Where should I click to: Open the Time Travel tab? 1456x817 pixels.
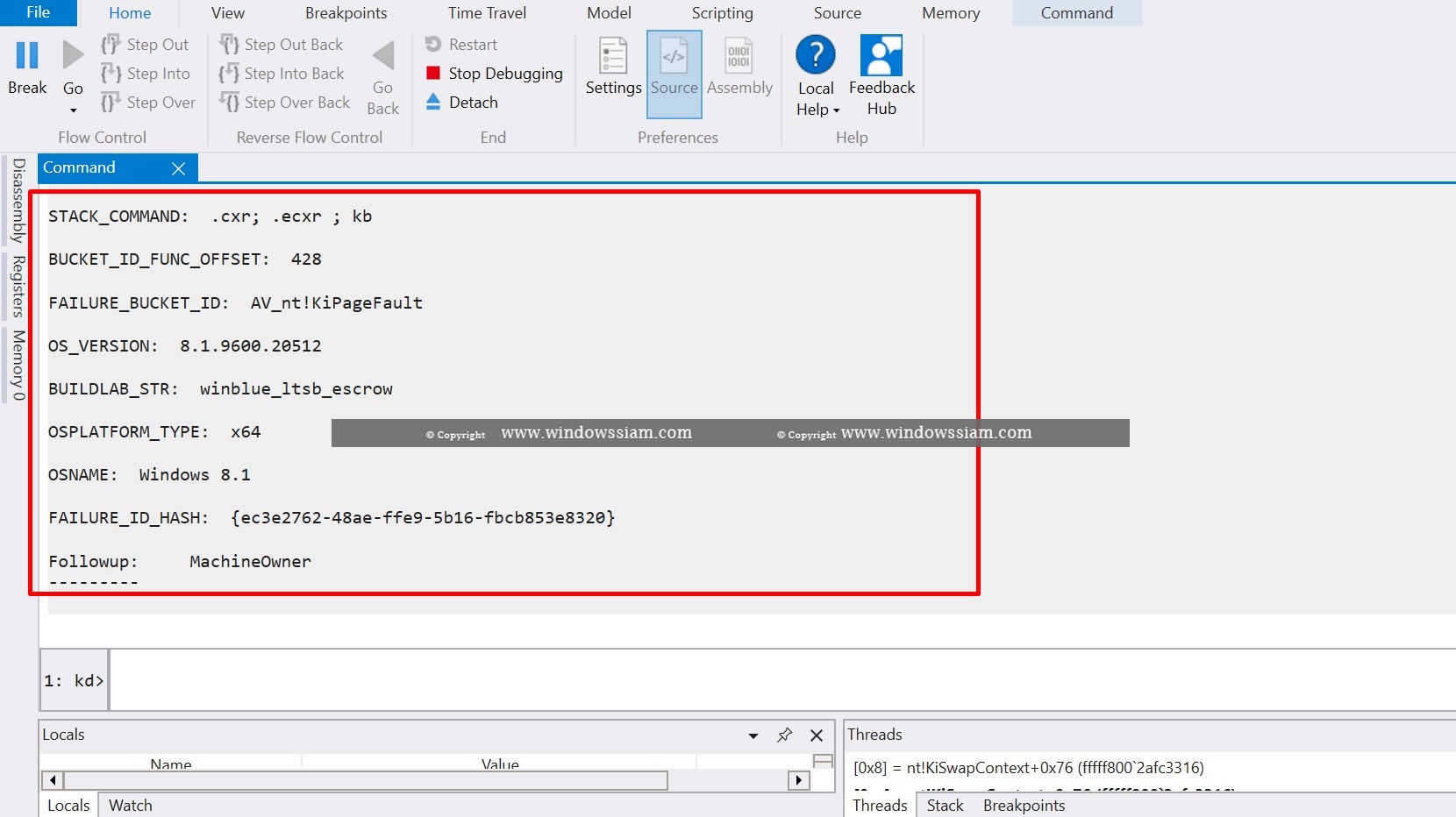[x=487, y=13]
